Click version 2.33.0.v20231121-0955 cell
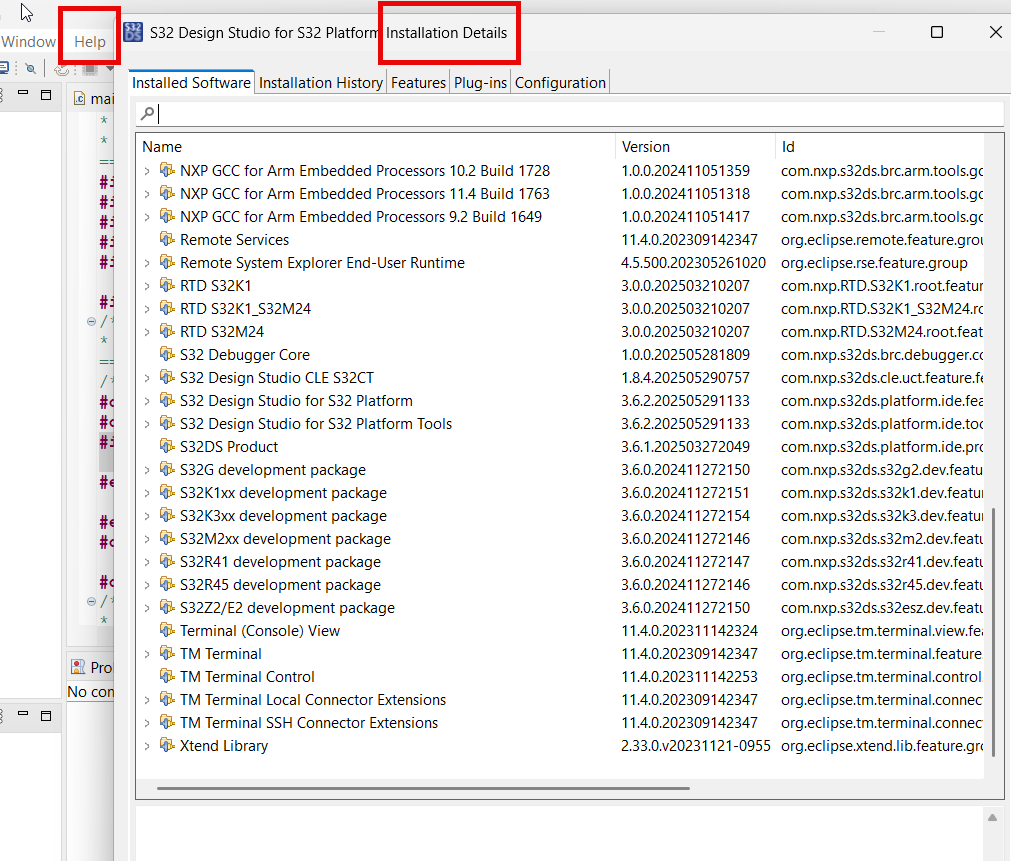1011x861 pixels. (x=696, y=746)
